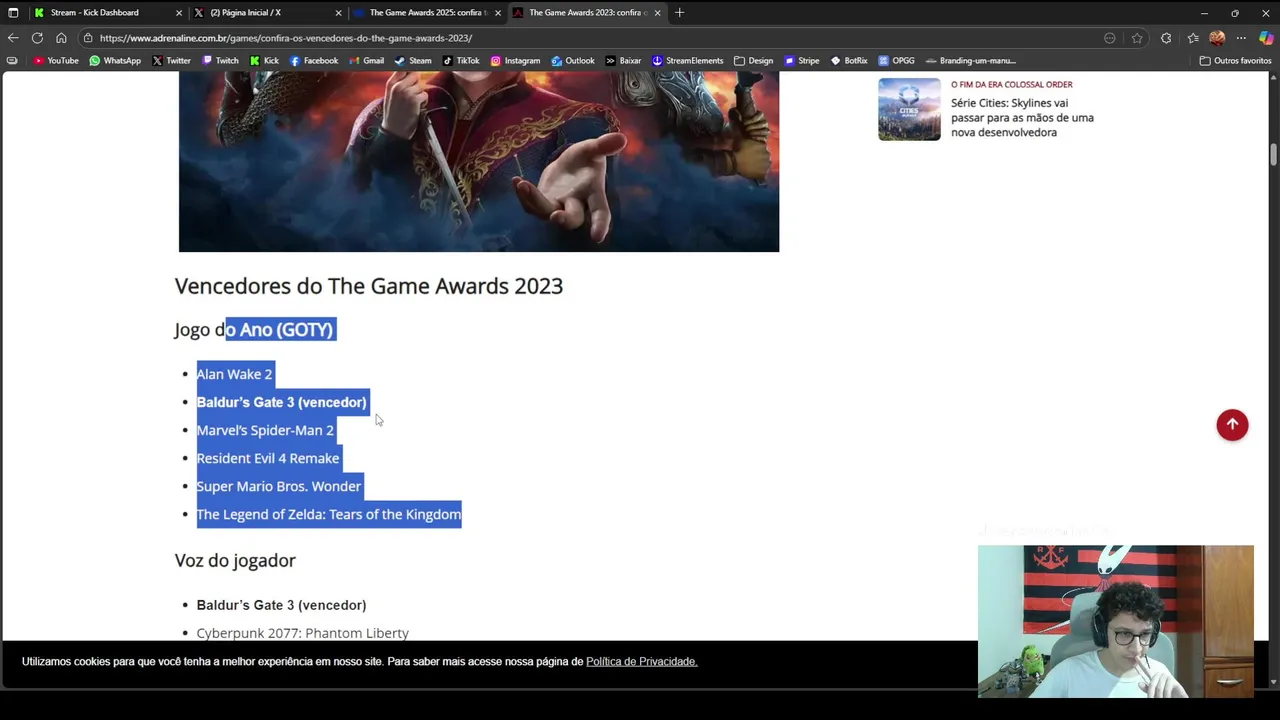Reload the current page
The height and width of the screenshot is (720, 1280).
tap(37, 38)
